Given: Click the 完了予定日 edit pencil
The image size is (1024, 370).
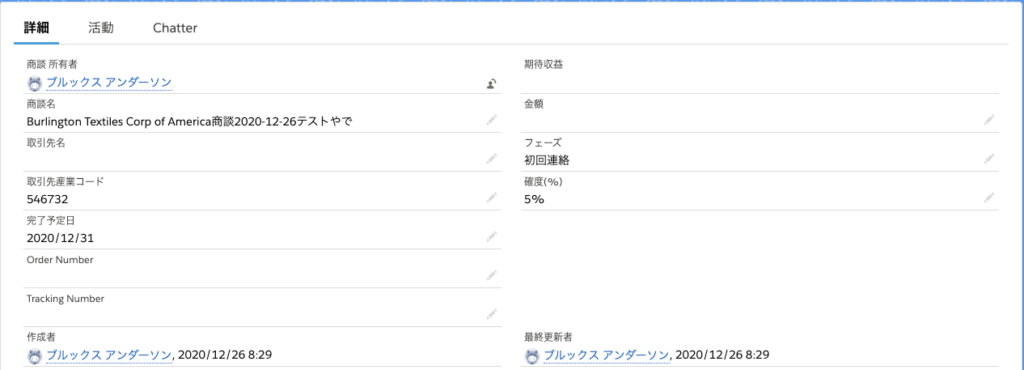Looking at the screenshot, I should [x=492, y=237].
